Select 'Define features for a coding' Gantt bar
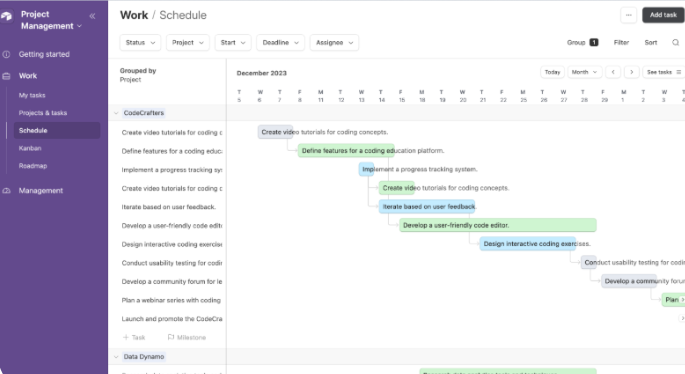This screenshot has width=685, height=374. pos(346,151)
